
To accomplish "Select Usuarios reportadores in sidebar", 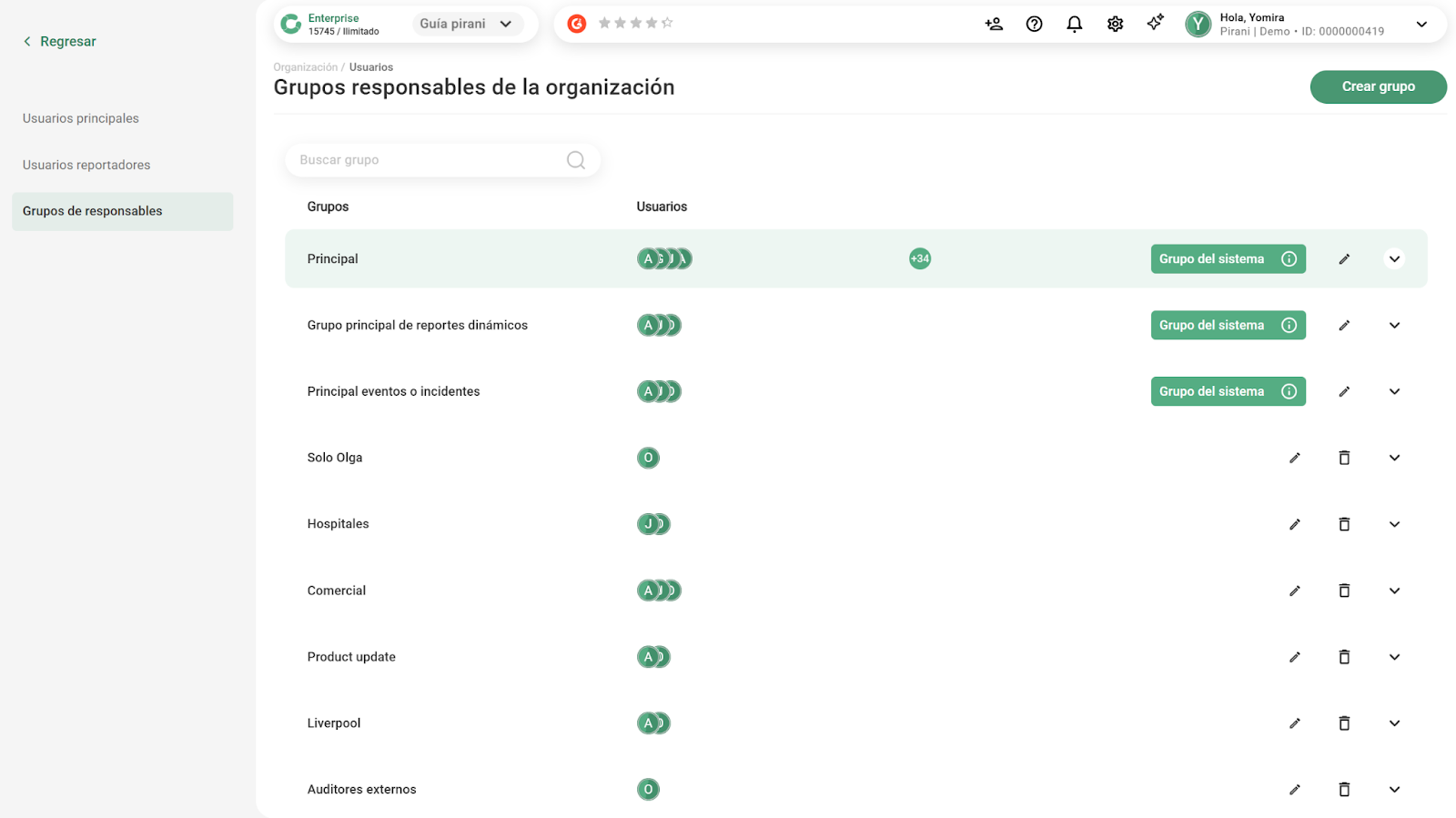I will [x=86, y=165].
